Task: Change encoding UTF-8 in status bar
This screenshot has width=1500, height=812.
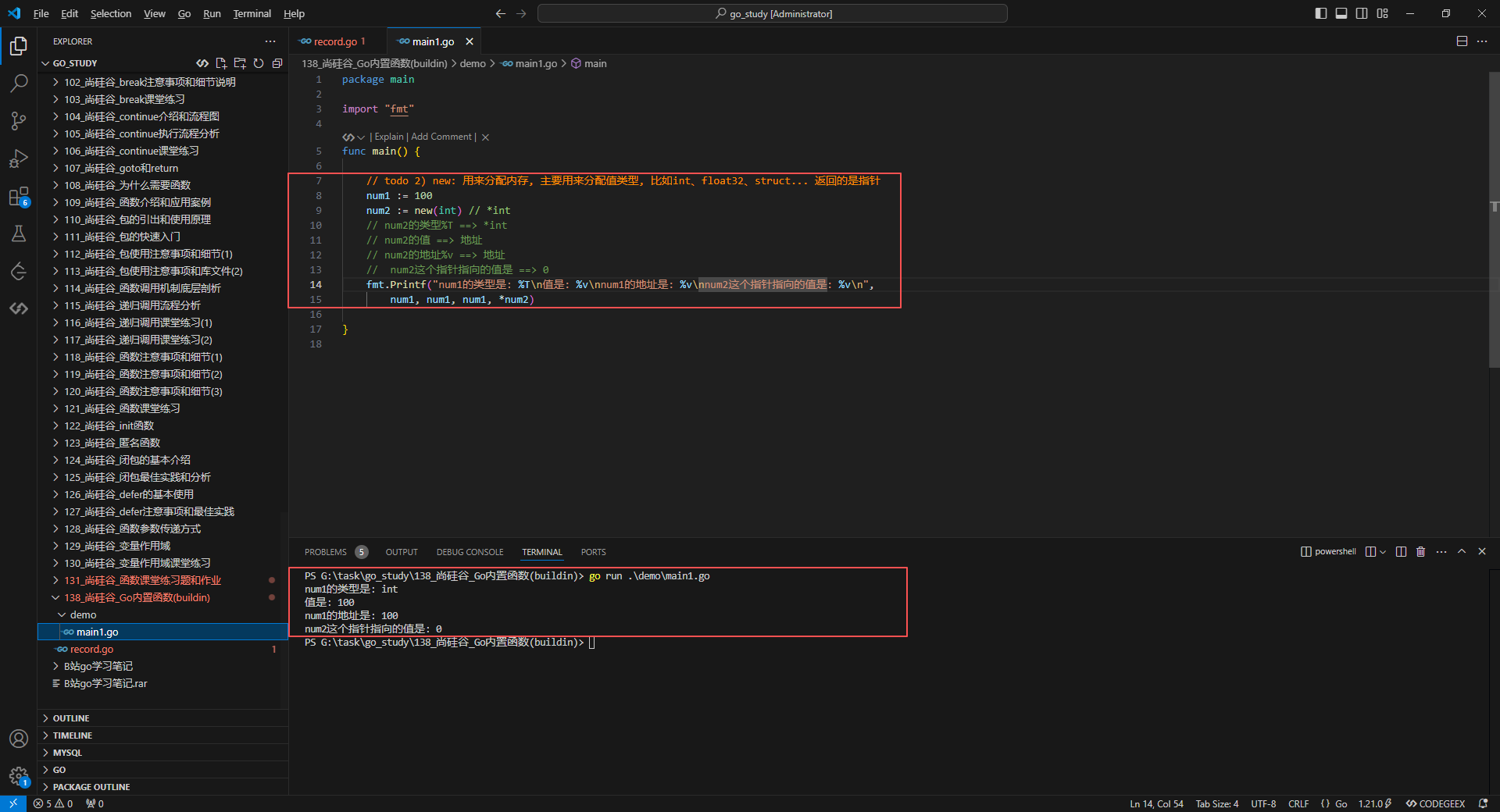Action: pos(1263,803)
